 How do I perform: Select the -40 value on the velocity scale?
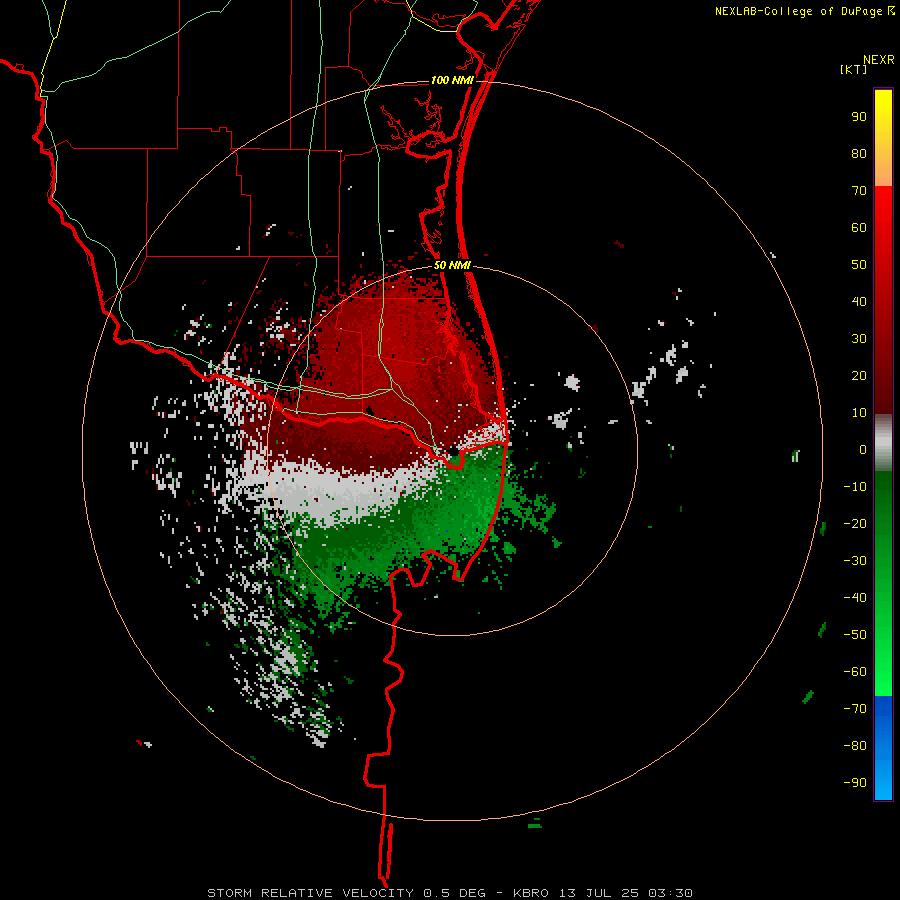[x=855, y=598]
